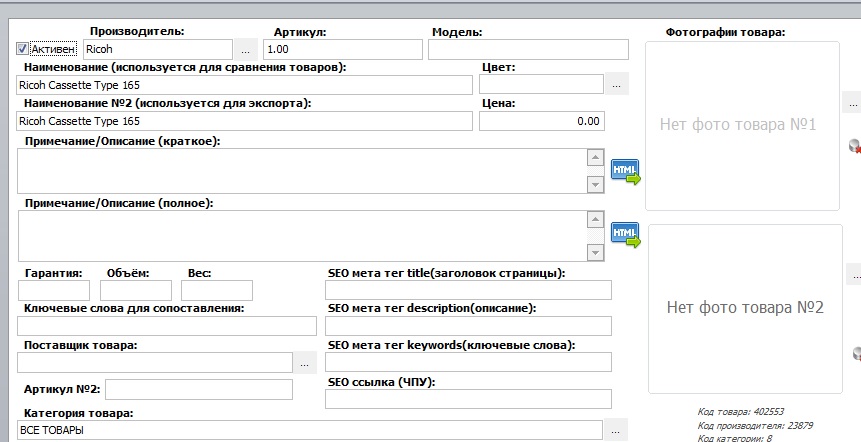This screenshot has height=442, width=861.
Task: Click the SEO meta title field
Action: (x=468, y=290)
